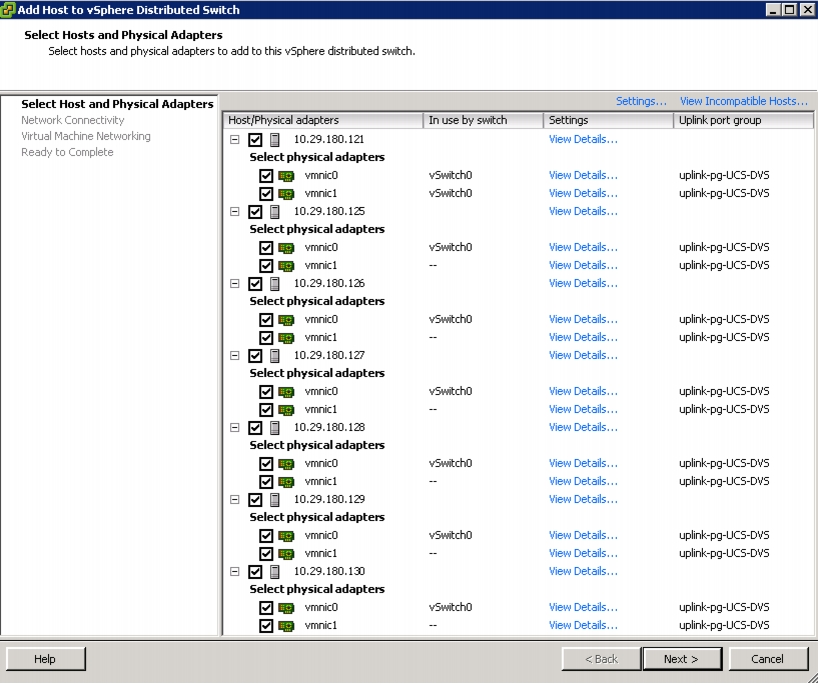Image resolution: width=818 pixels, height=694 pixels.
Task: Click vmnic1 adapter icon under host 10.29.180.128
Action: pyautogui.click(x=286, y=482)
